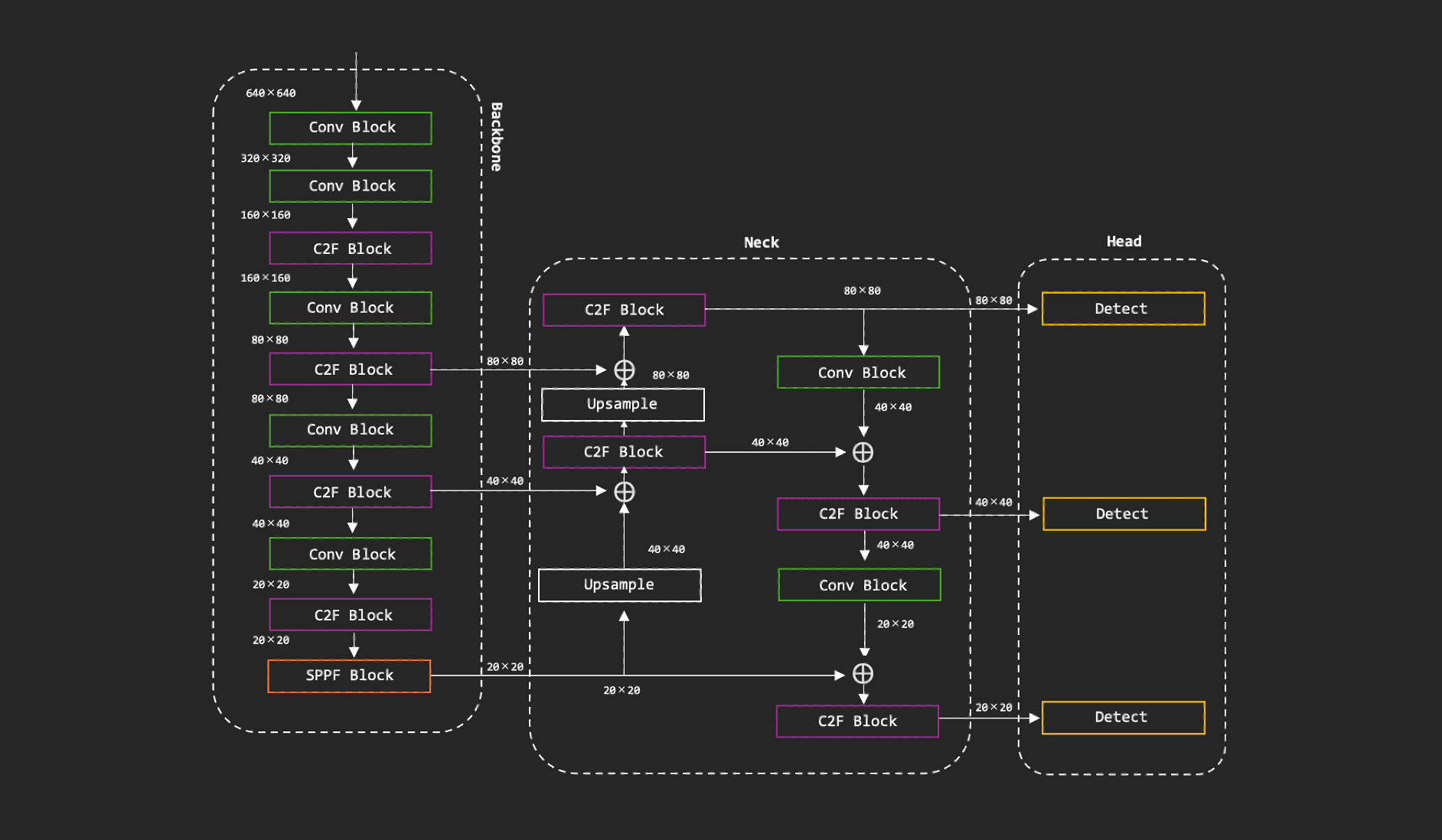Click the Head section title
This screenshot has width=1442, height=840.
(x=1124, y=242)
